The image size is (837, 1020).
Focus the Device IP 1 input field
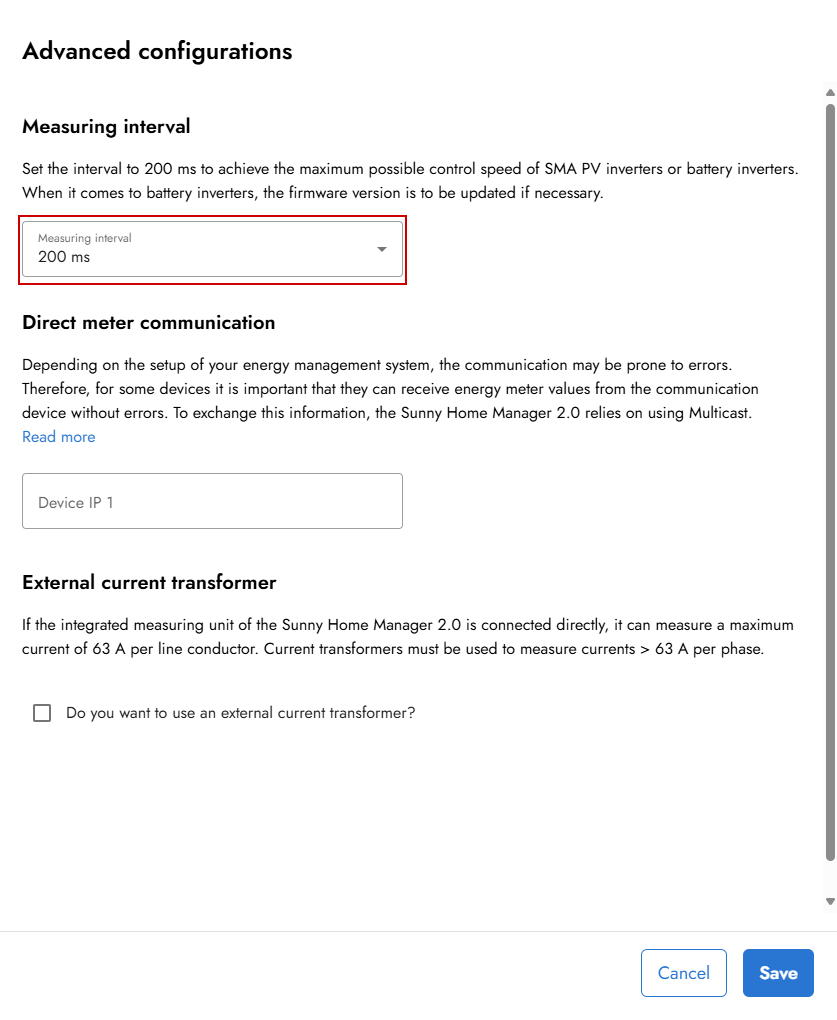pyautogui.click(x=212, y=501)
